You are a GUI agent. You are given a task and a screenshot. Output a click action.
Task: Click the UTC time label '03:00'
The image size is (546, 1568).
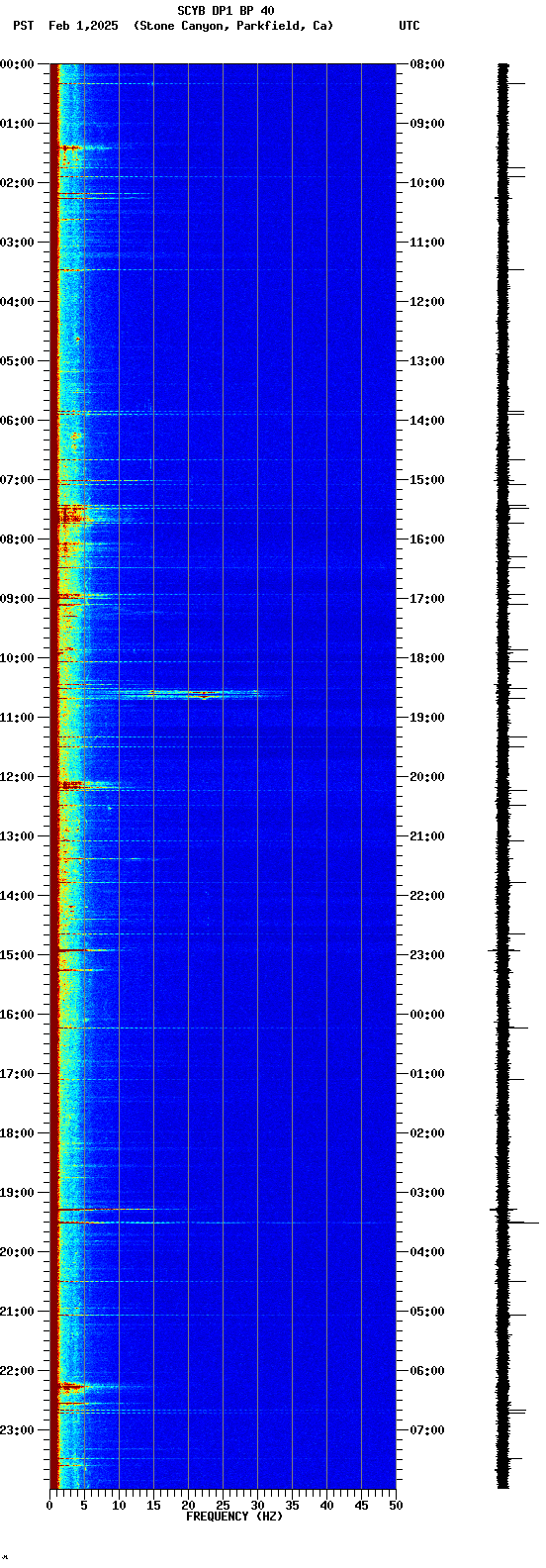click(x=427, y=1193)
